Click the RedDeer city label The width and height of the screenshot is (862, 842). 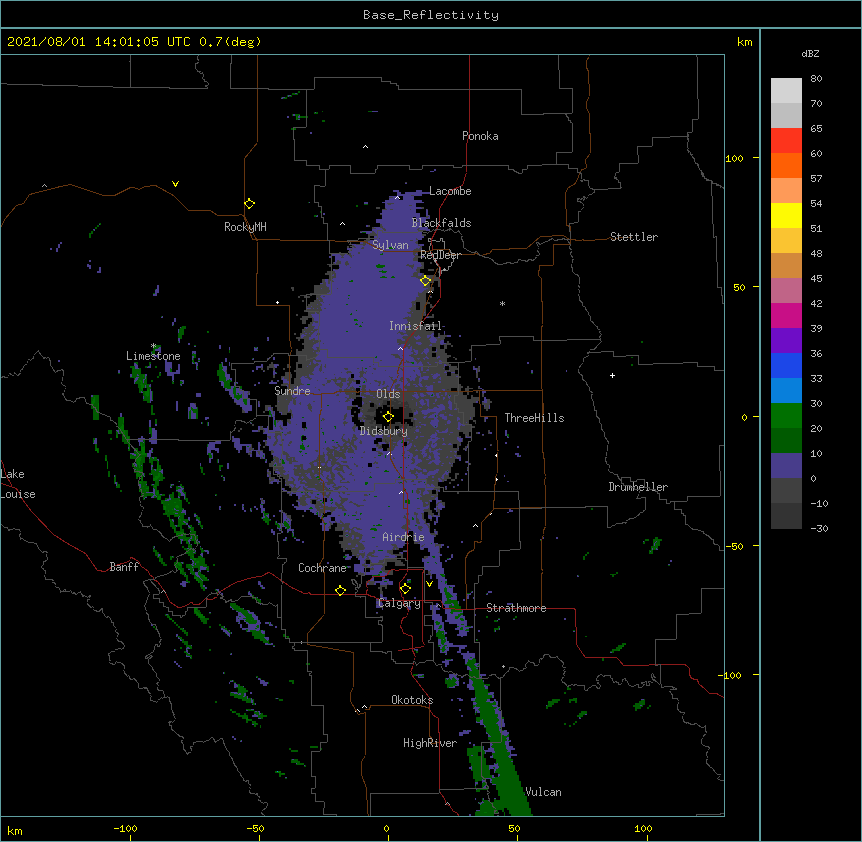click(440, 255)
